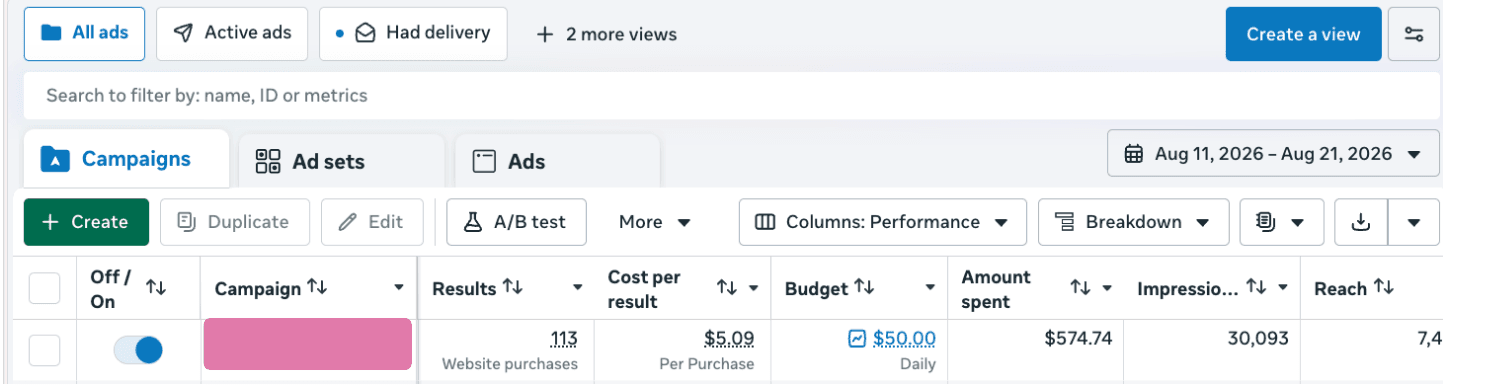Click the Breakdown icon
1492x392 pixels.
pos(1065,222)
